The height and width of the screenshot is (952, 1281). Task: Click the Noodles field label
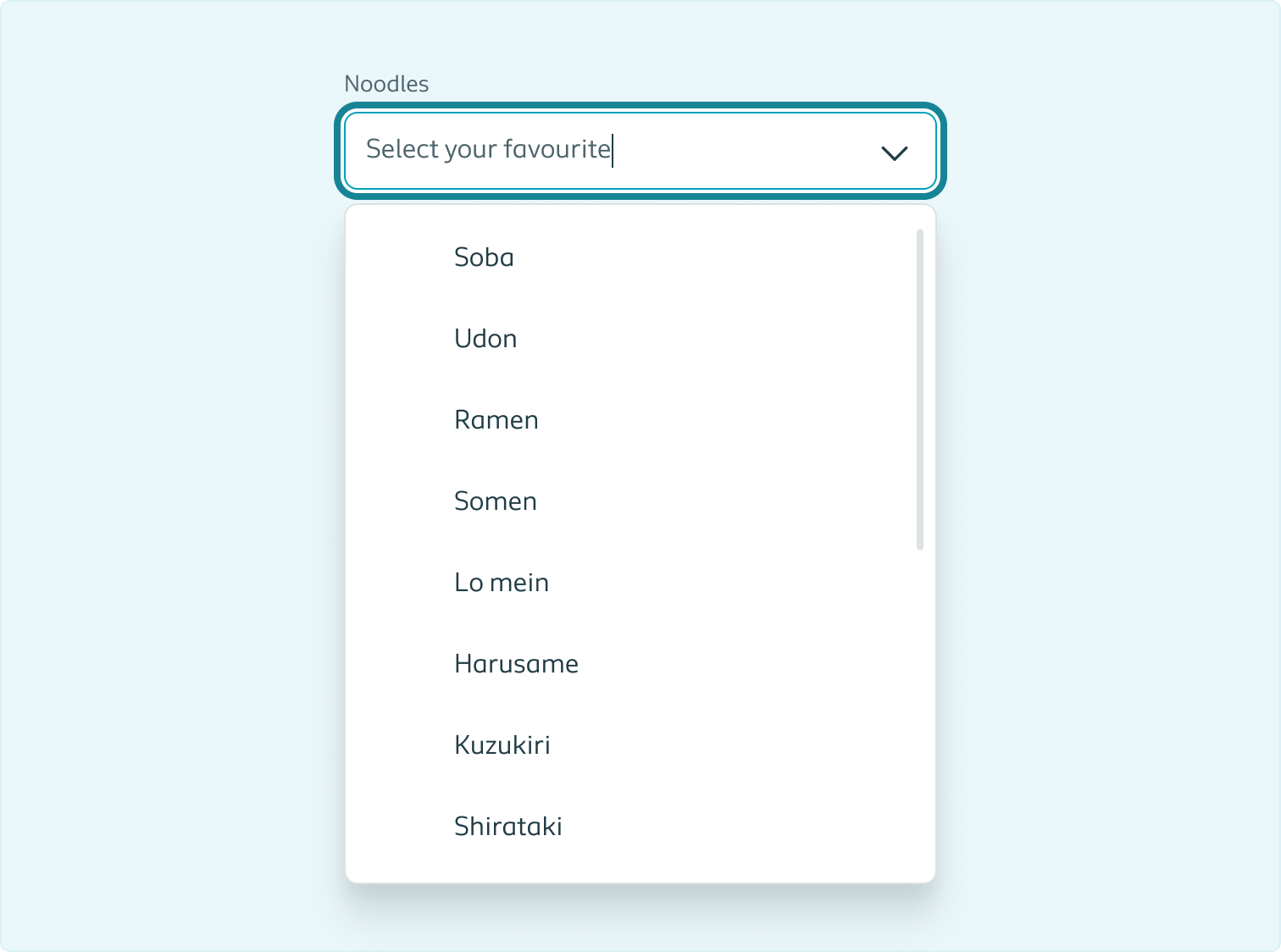coord(386,84)
